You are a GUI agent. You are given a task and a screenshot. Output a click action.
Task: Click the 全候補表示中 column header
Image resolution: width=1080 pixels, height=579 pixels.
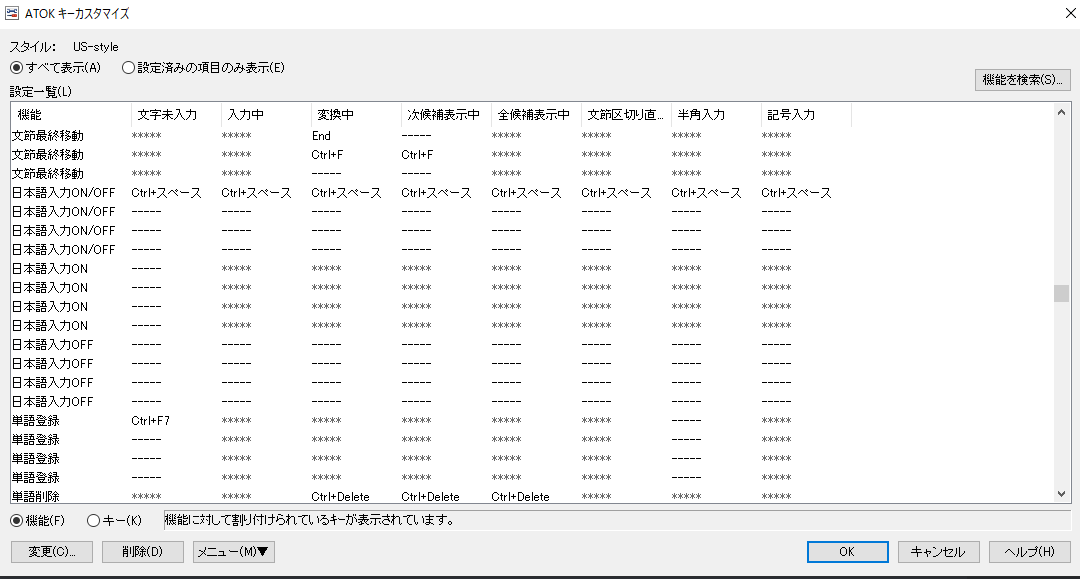point(536,115)
